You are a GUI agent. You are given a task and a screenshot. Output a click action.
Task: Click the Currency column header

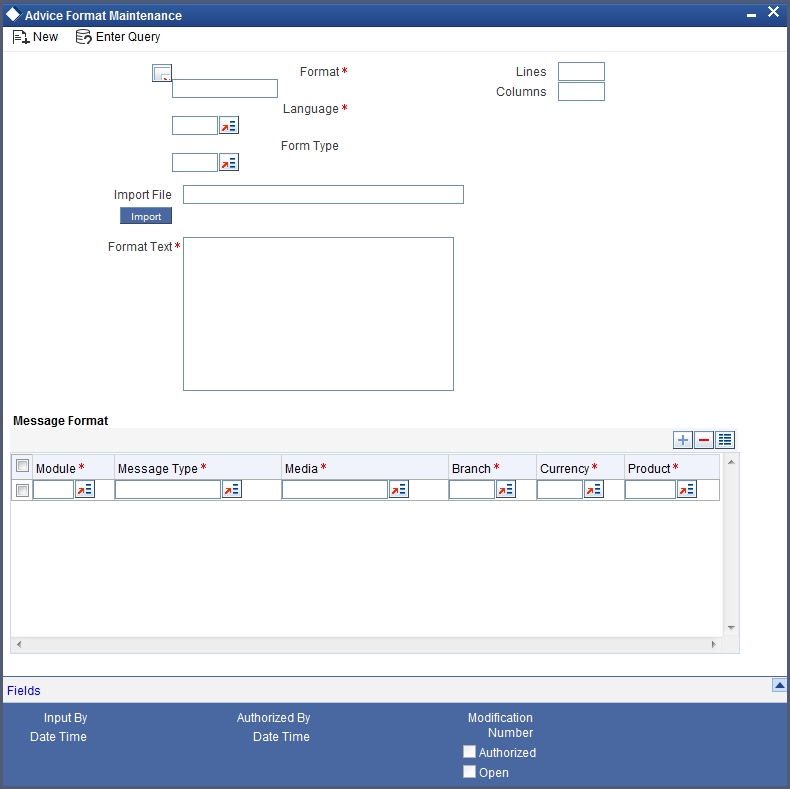pyautogui.click(x=580, y=468)
